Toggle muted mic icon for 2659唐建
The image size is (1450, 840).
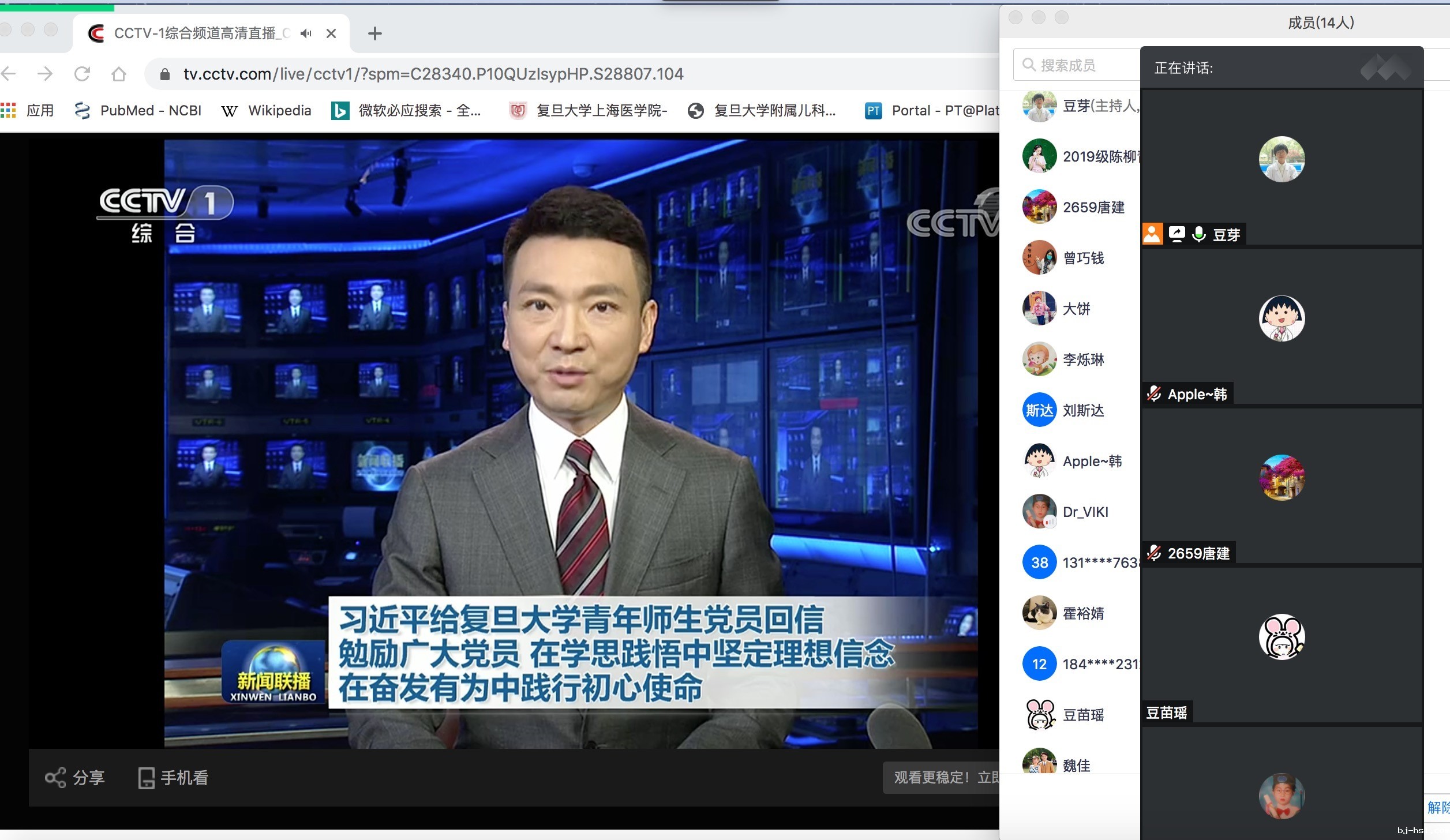point(1154,553)
